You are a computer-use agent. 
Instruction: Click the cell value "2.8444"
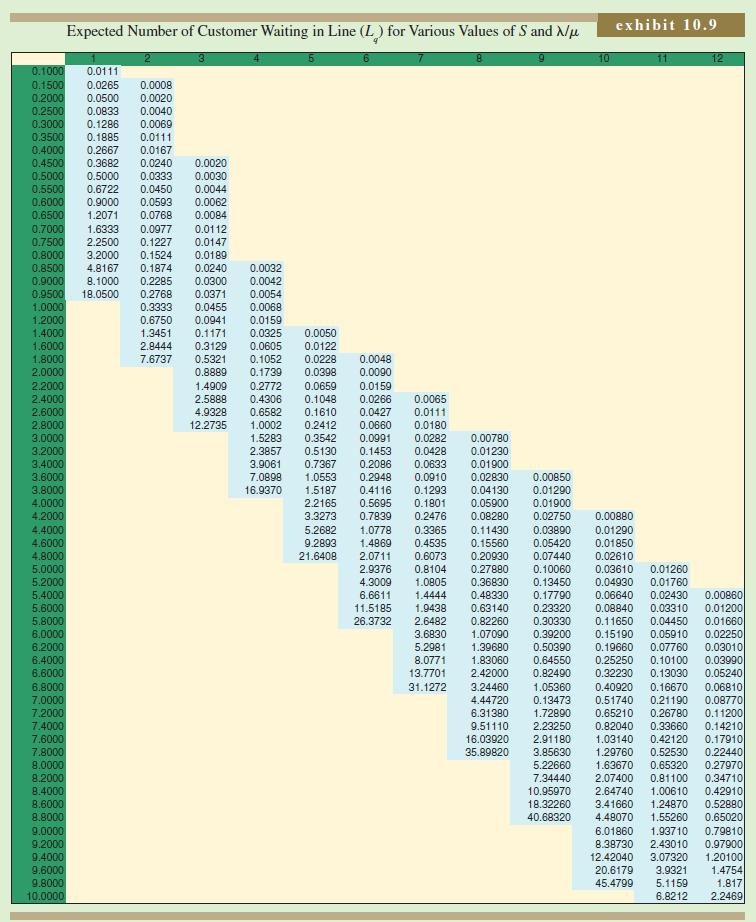point(156,346)
